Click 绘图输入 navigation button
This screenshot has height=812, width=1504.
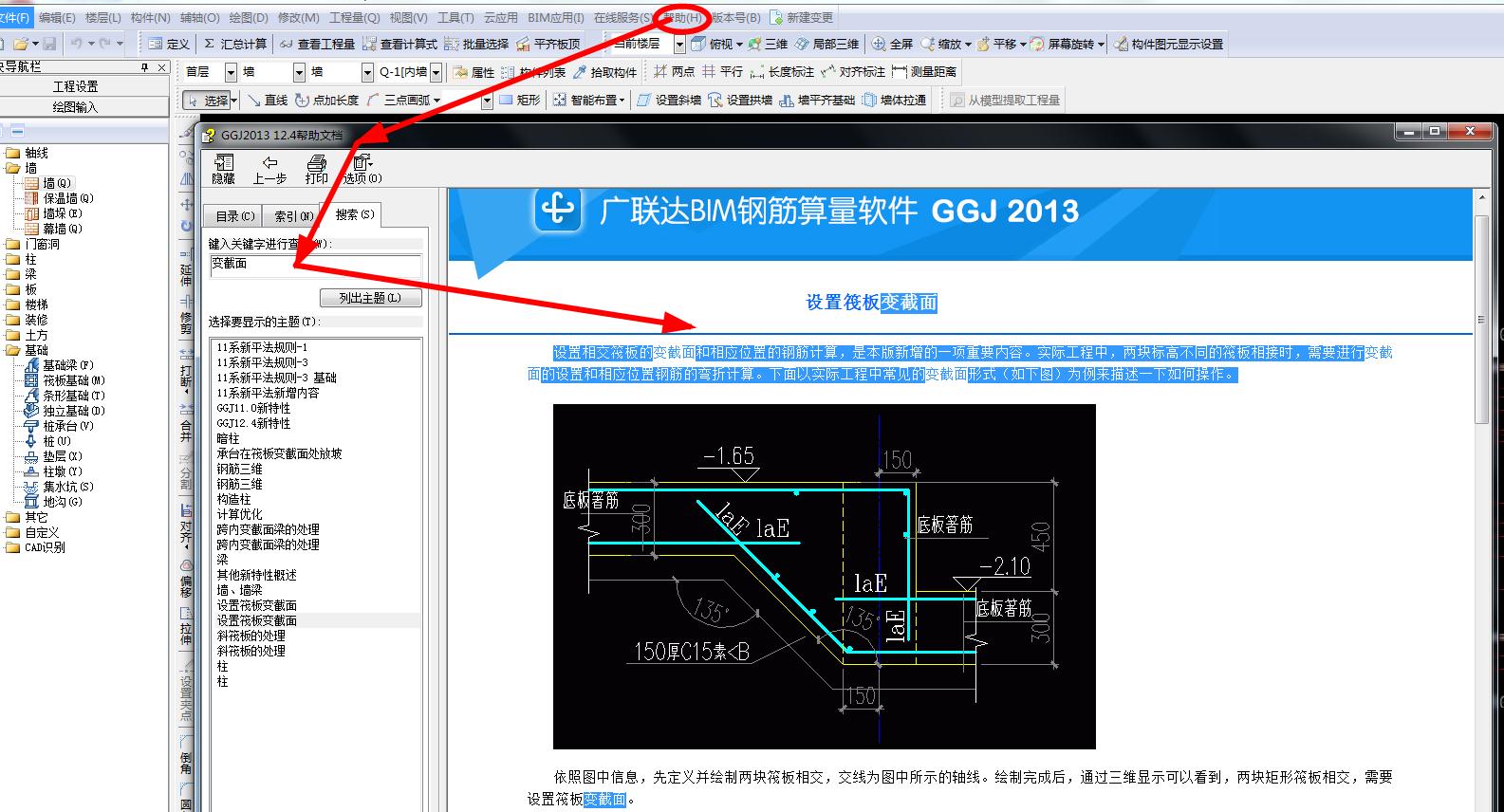pyautogui.click(x=76, y=107)
